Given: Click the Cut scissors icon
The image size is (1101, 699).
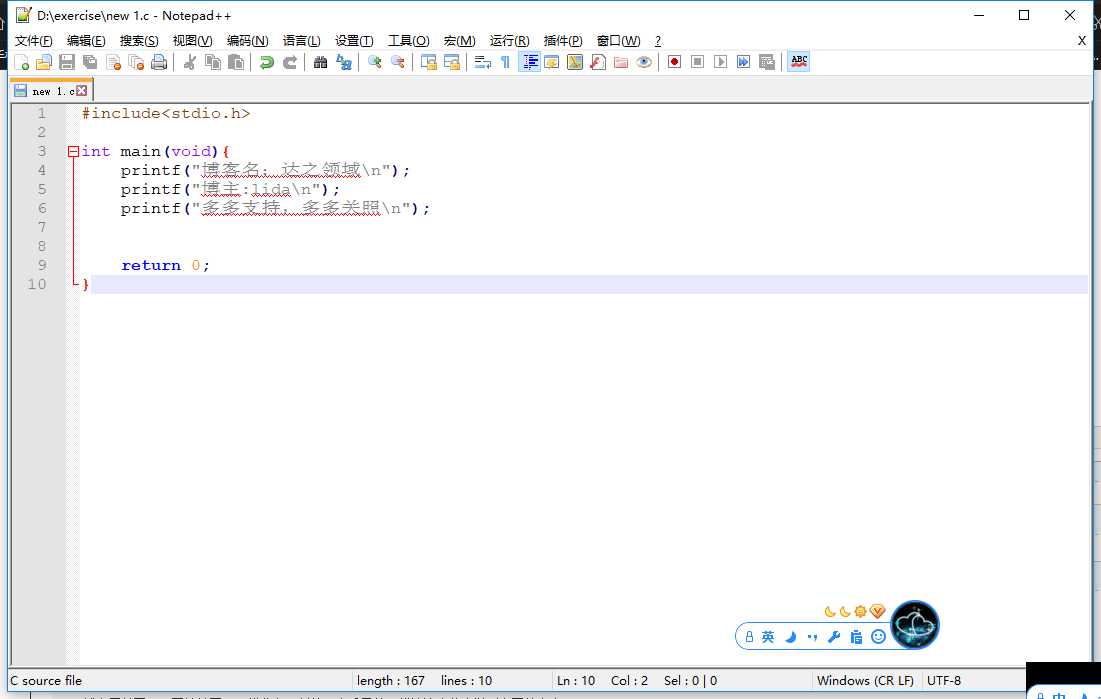Looking at the screenshot, I should coord(189,62).
